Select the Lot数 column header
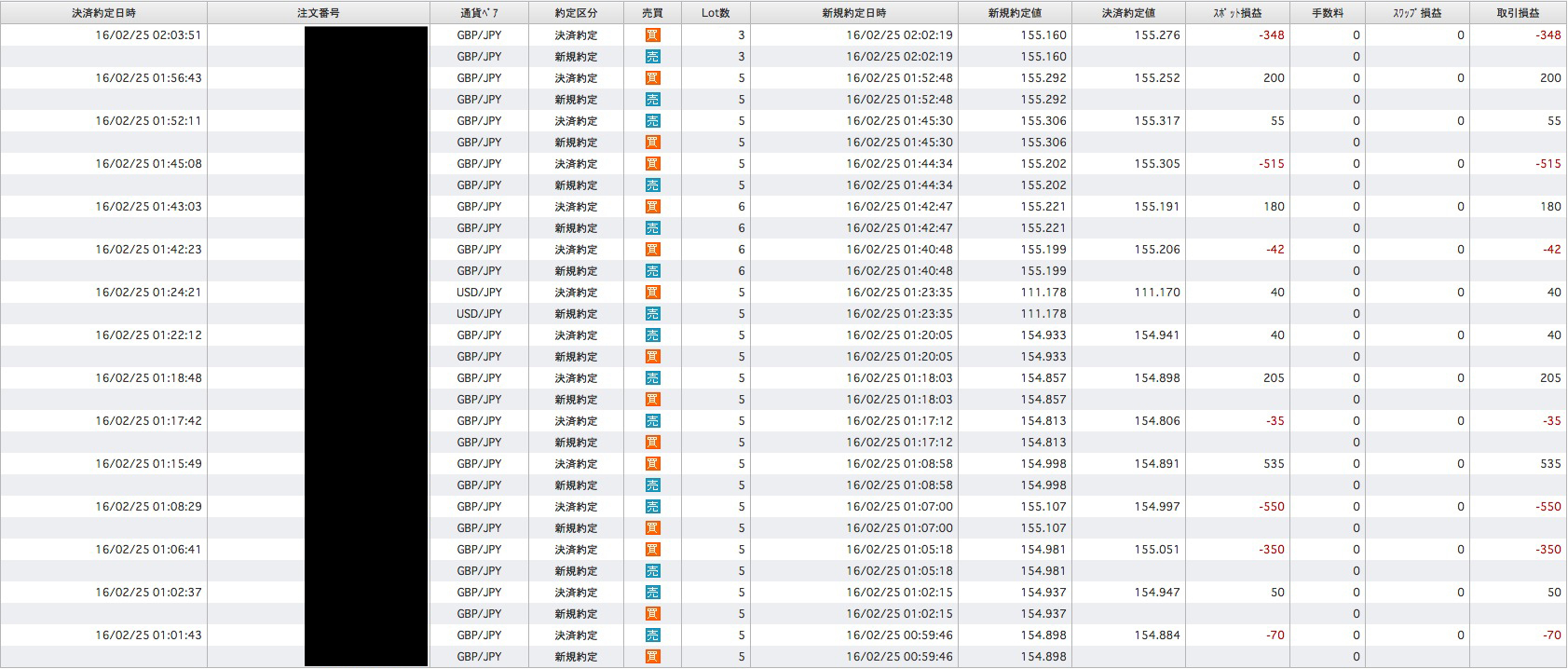 [x=716, y=13]
